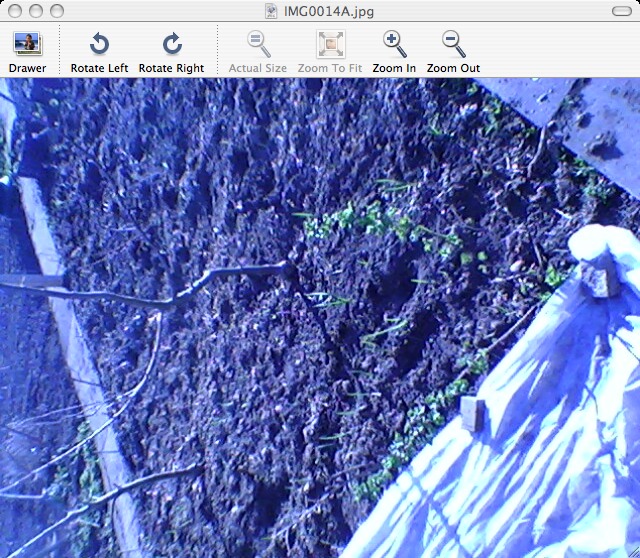Click the Zoom To Fit icon
This screenshot has width=640, height=558.
pyautogui.click(x=331, y=44)
